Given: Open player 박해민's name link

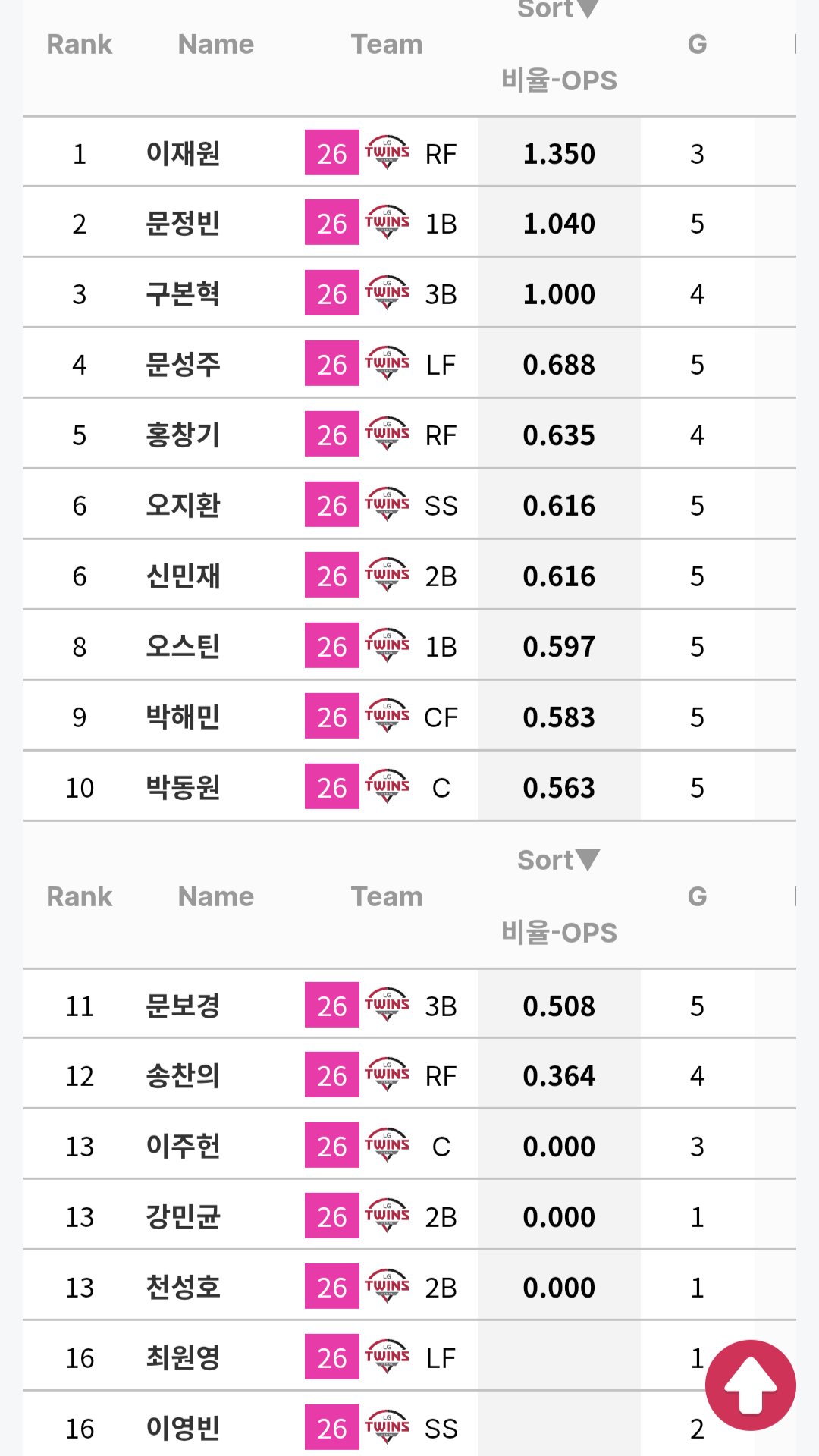Looking at the screenshot, I should click(x=183, y=717).
